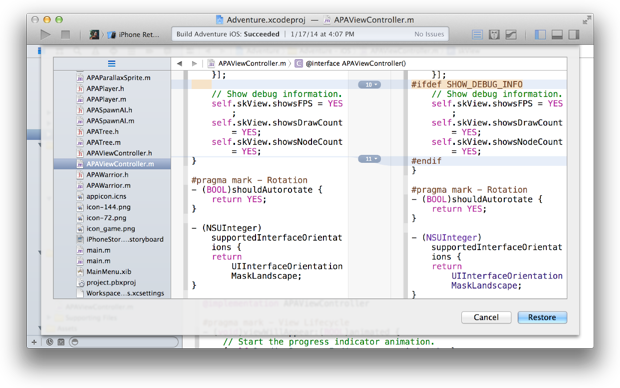Focus the navigator filter search field
The height and width of the screenshot is (388, 620).
tap(124, 342)
